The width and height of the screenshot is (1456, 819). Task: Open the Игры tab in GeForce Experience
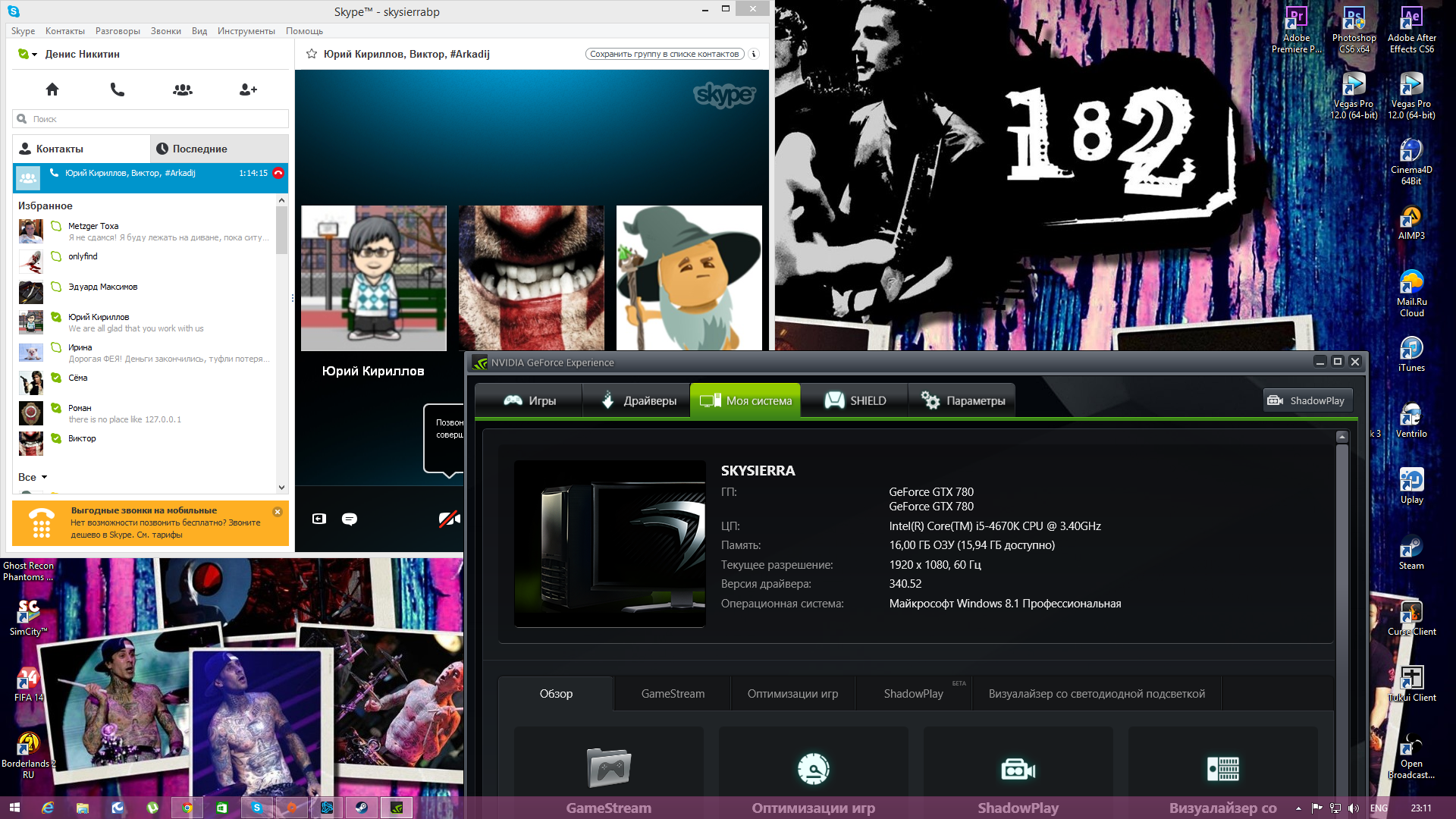(529, 400)
